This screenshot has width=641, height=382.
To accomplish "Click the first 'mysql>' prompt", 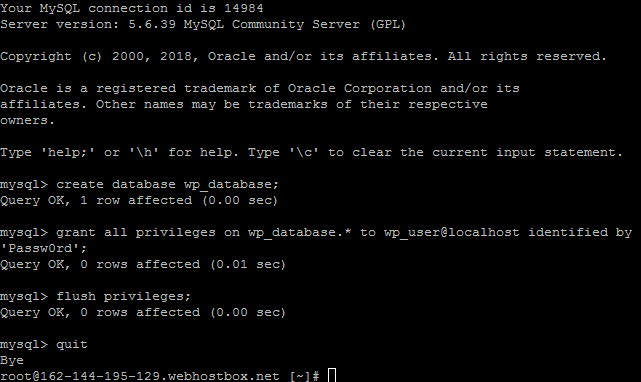I will tap(24, 184).
